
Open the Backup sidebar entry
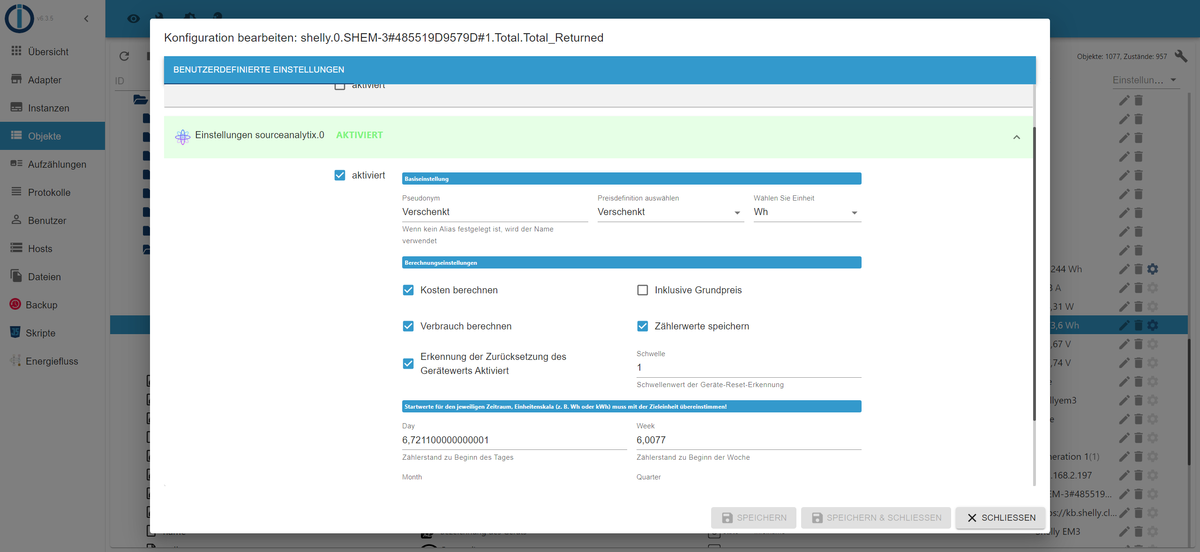[x=52, y=305]
